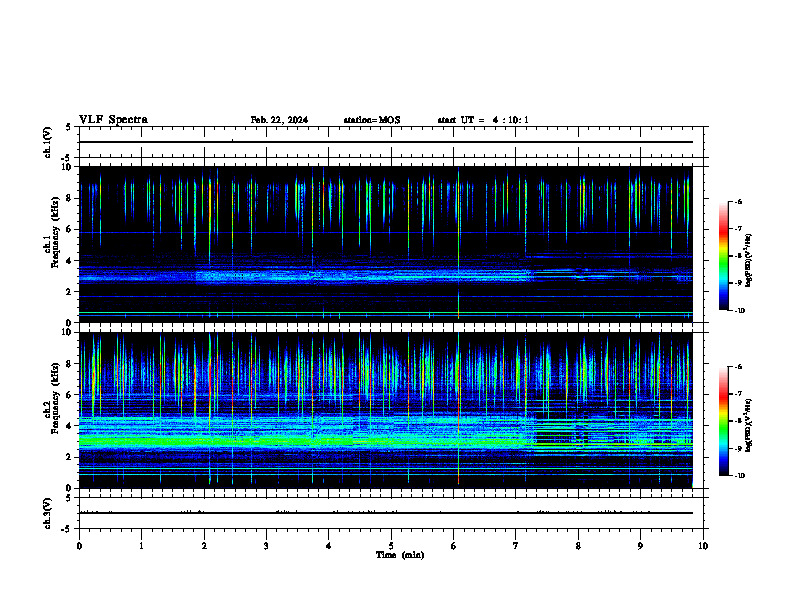This screenshot has width=792, height=612.
Task: Click the ch.1 colorbar log(PSD) label
Action: pyautogui.click(x=748, y=260)
